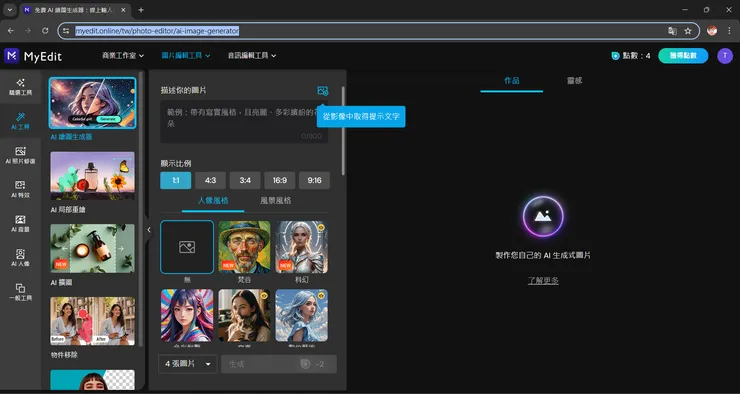
Task: Click the settings panel vertical scrollbar
Action: click(343, 131)
